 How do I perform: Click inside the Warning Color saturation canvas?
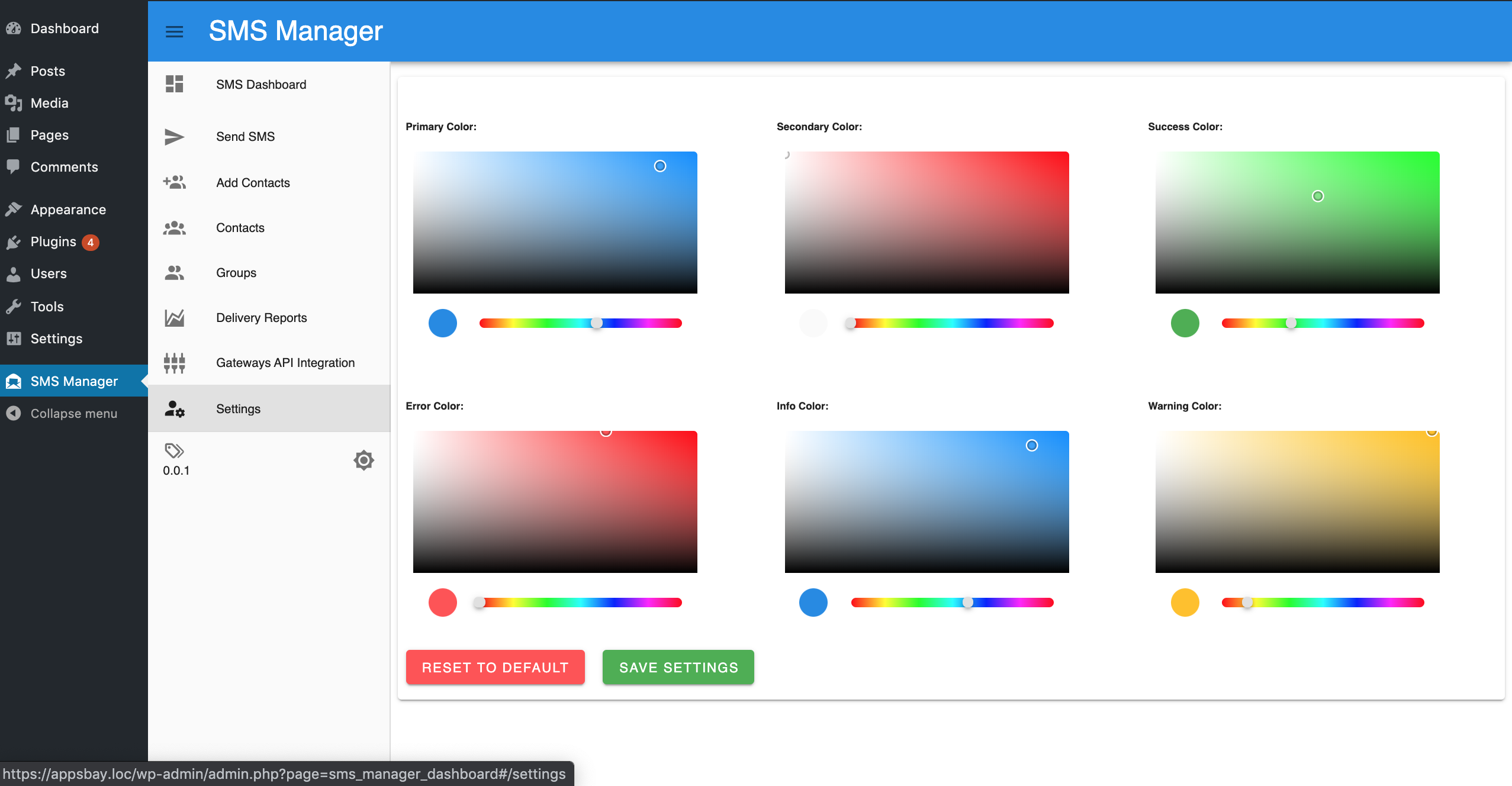click(x=1297, y=502)
